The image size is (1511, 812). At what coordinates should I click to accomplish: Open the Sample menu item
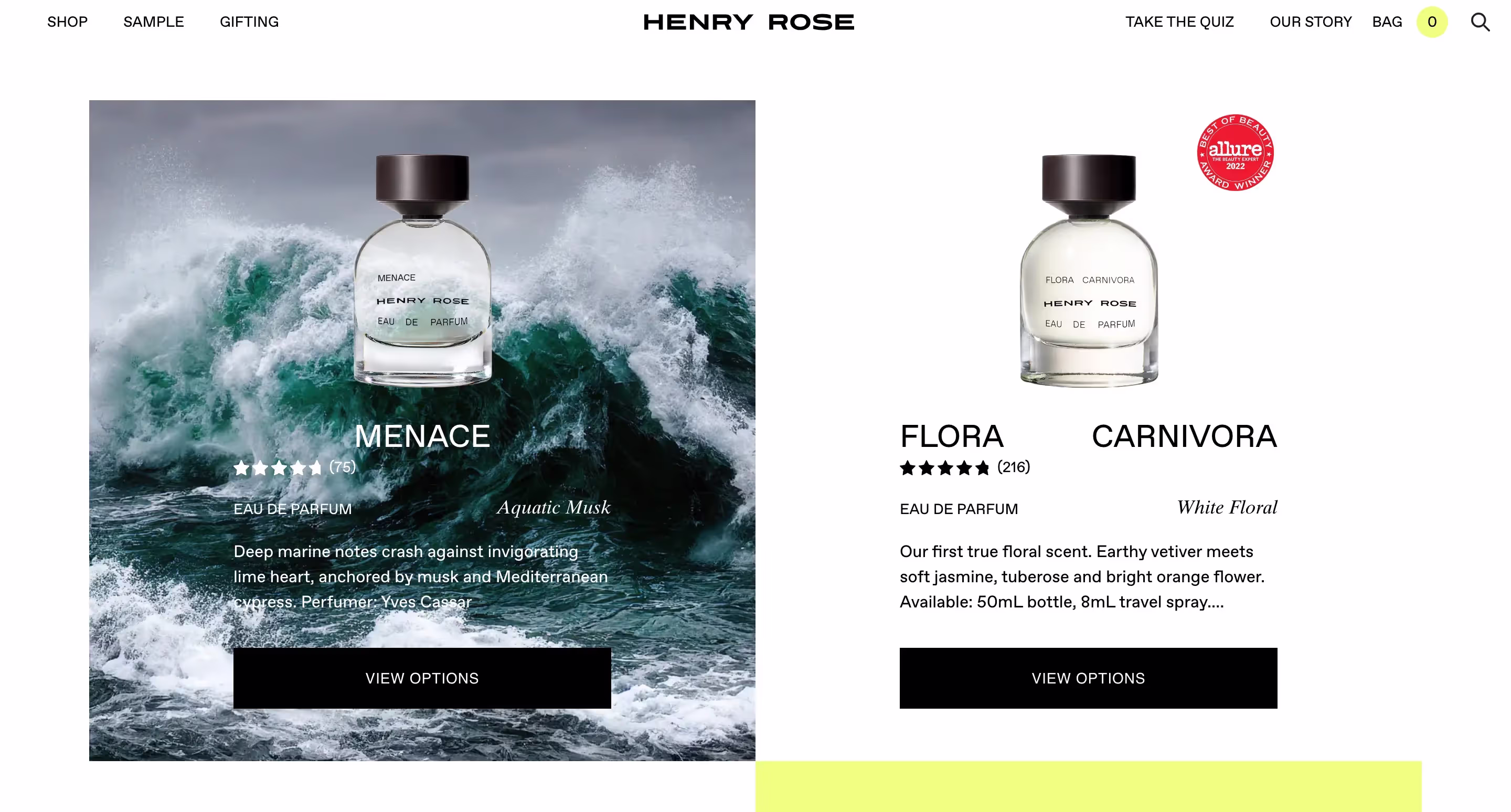pos(154,22)
